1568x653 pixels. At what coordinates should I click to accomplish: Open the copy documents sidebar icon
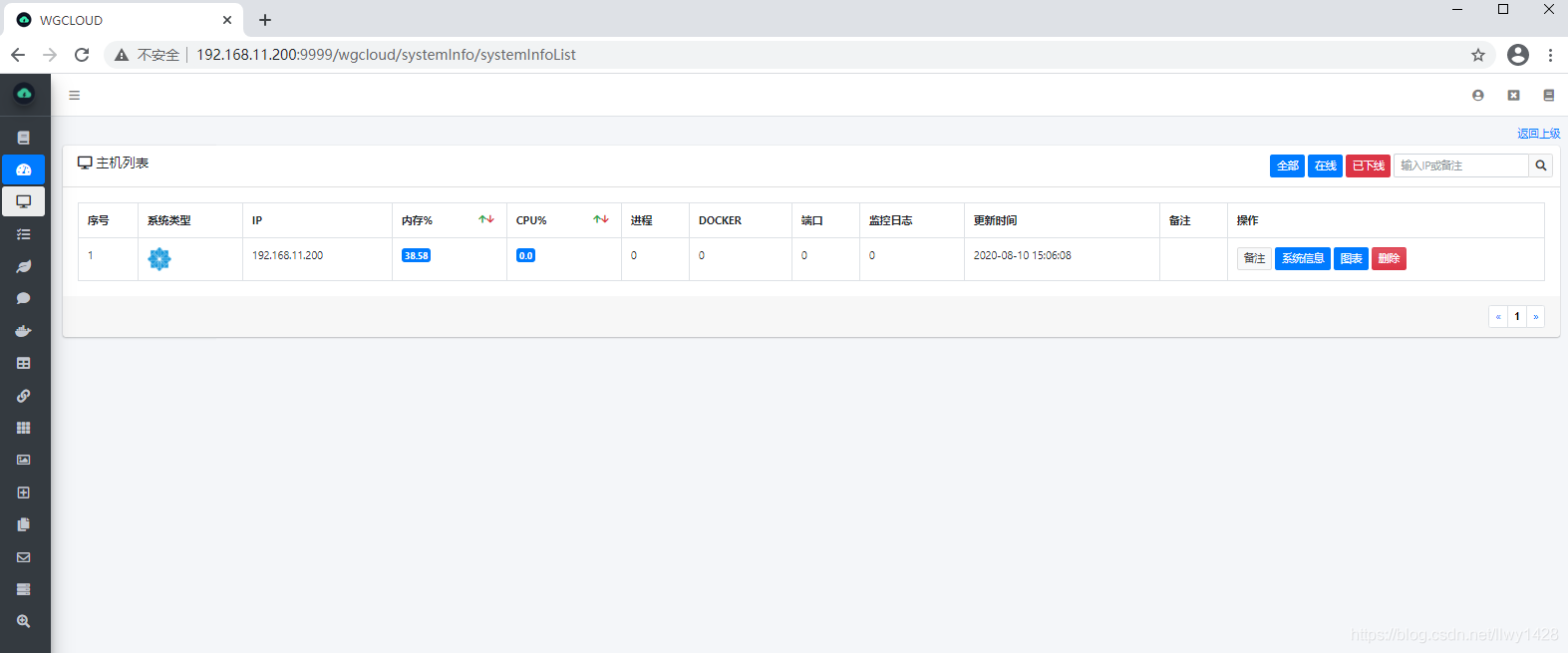[x=24, y=524]
